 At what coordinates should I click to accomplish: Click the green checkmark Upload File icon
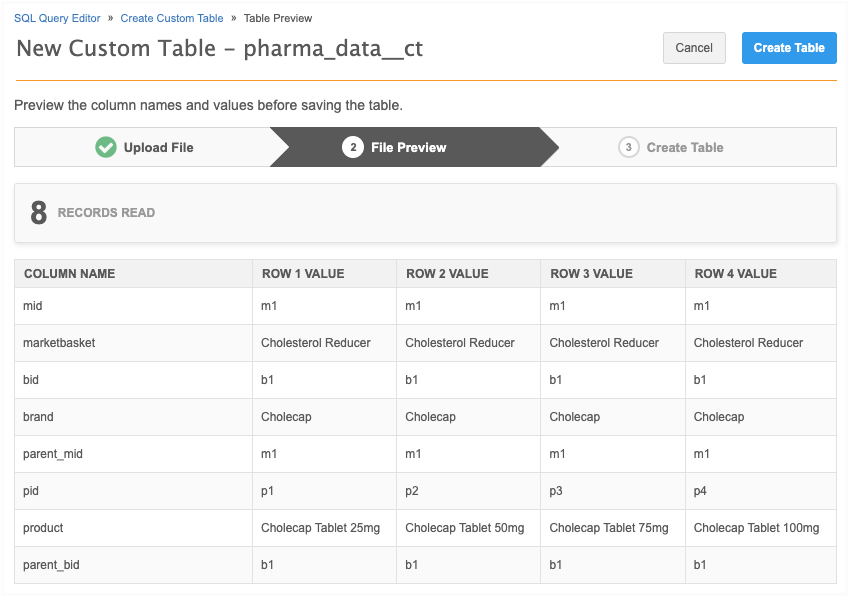[x=106, y=148]
